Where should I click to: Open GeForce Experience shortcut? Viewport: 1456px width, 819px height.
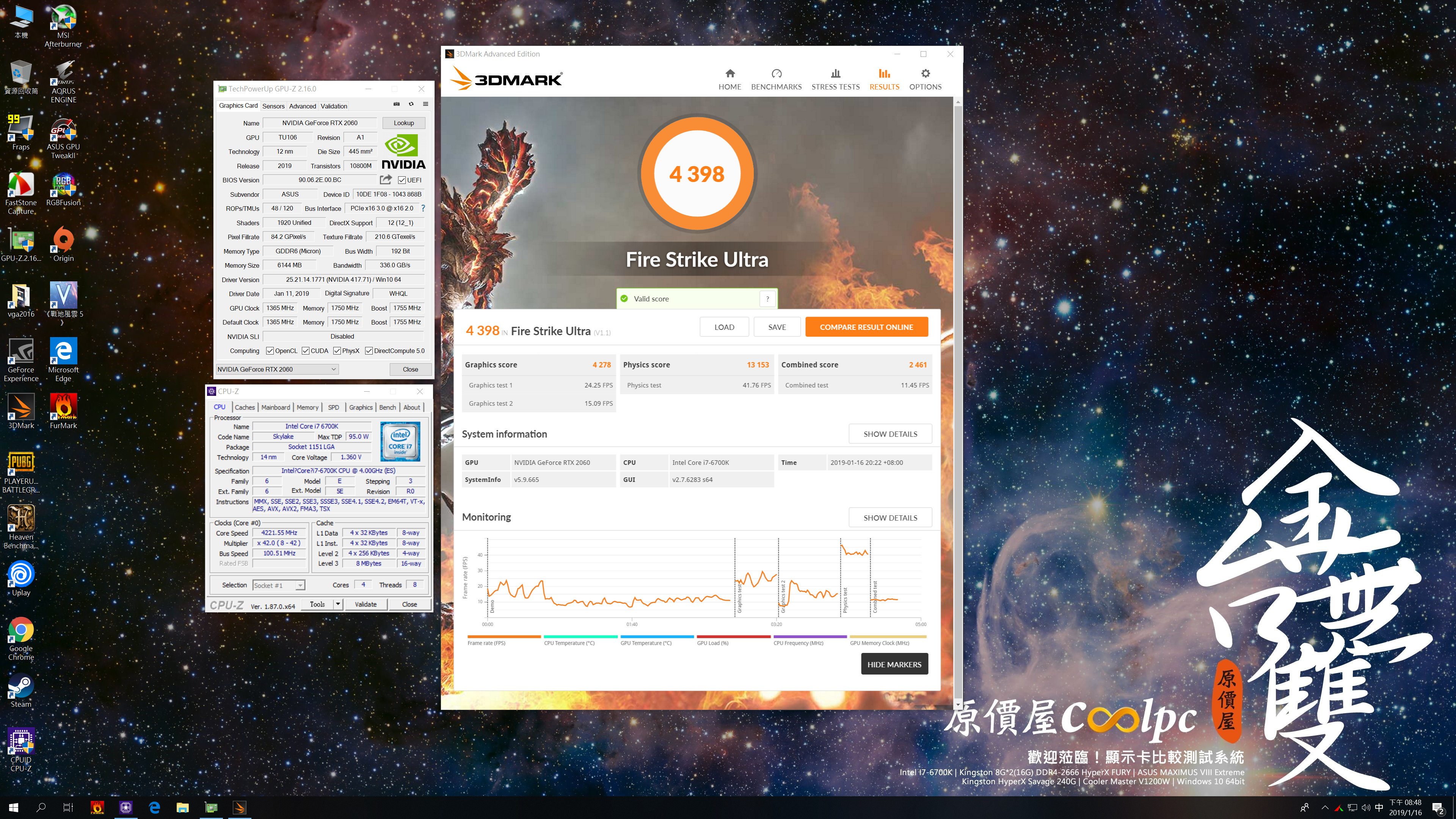(21, 361)
